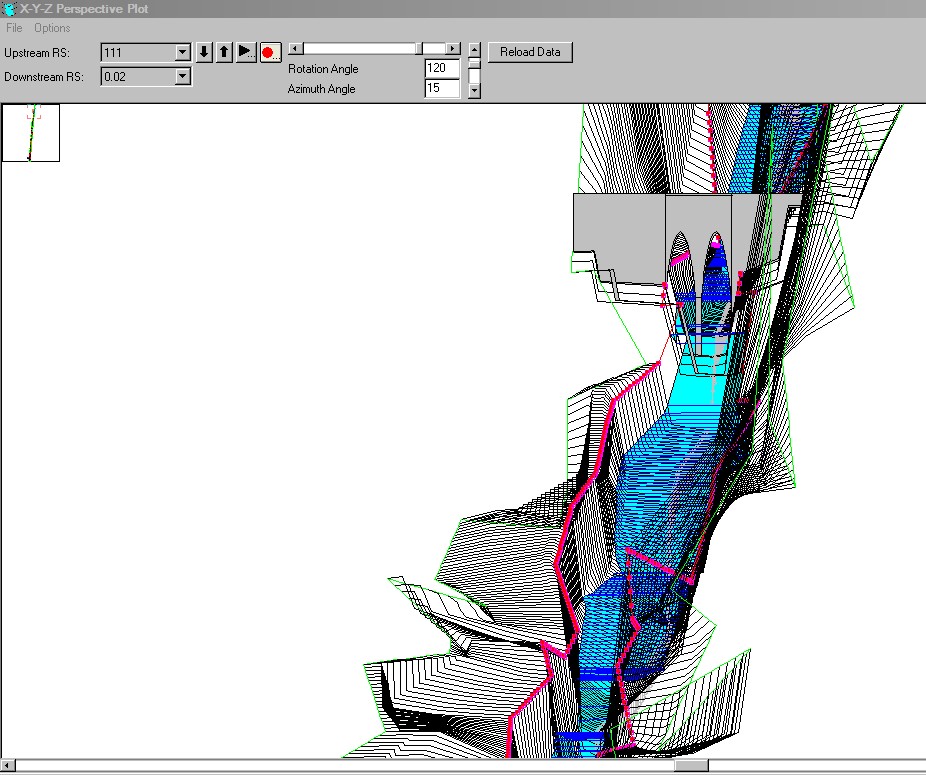926x775 pixels.
Task: Click the Reload Data button
Action: point(530,52)
